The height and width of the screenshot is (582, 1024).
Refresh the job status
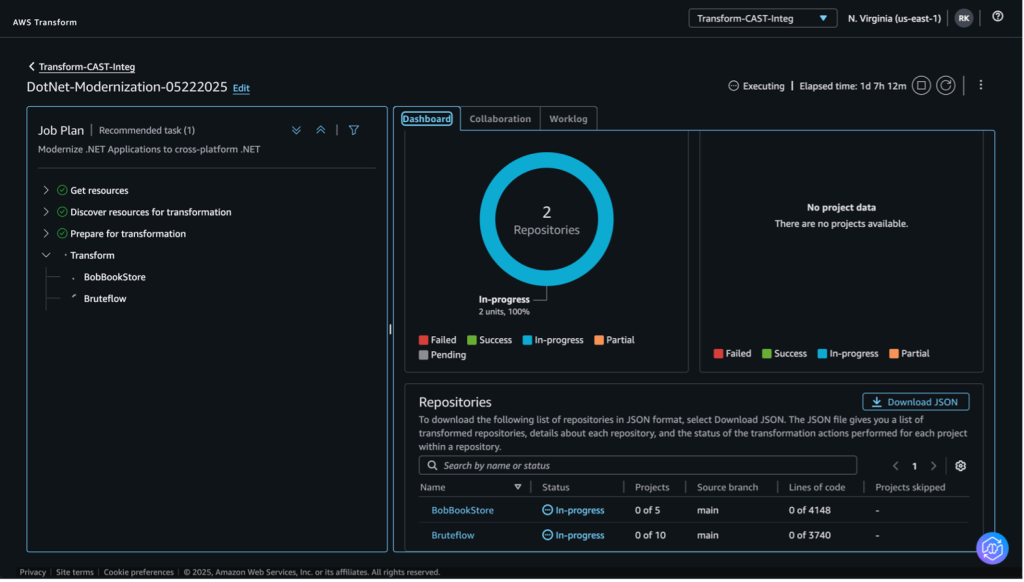pyautogui.click(x=946, y=85)
